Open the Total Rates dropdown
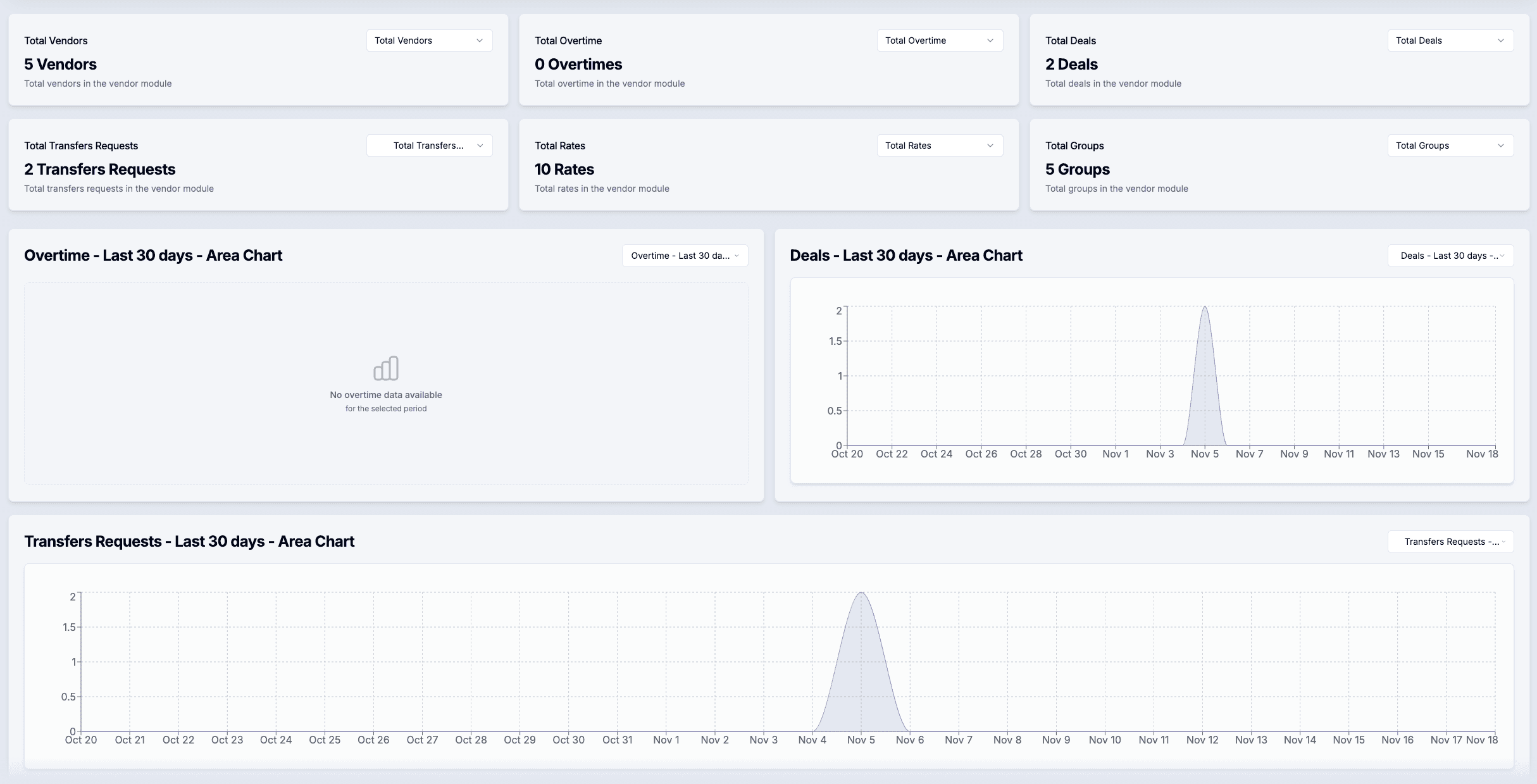The height and width of the screenshot is (784, 1537). [940, 145]
